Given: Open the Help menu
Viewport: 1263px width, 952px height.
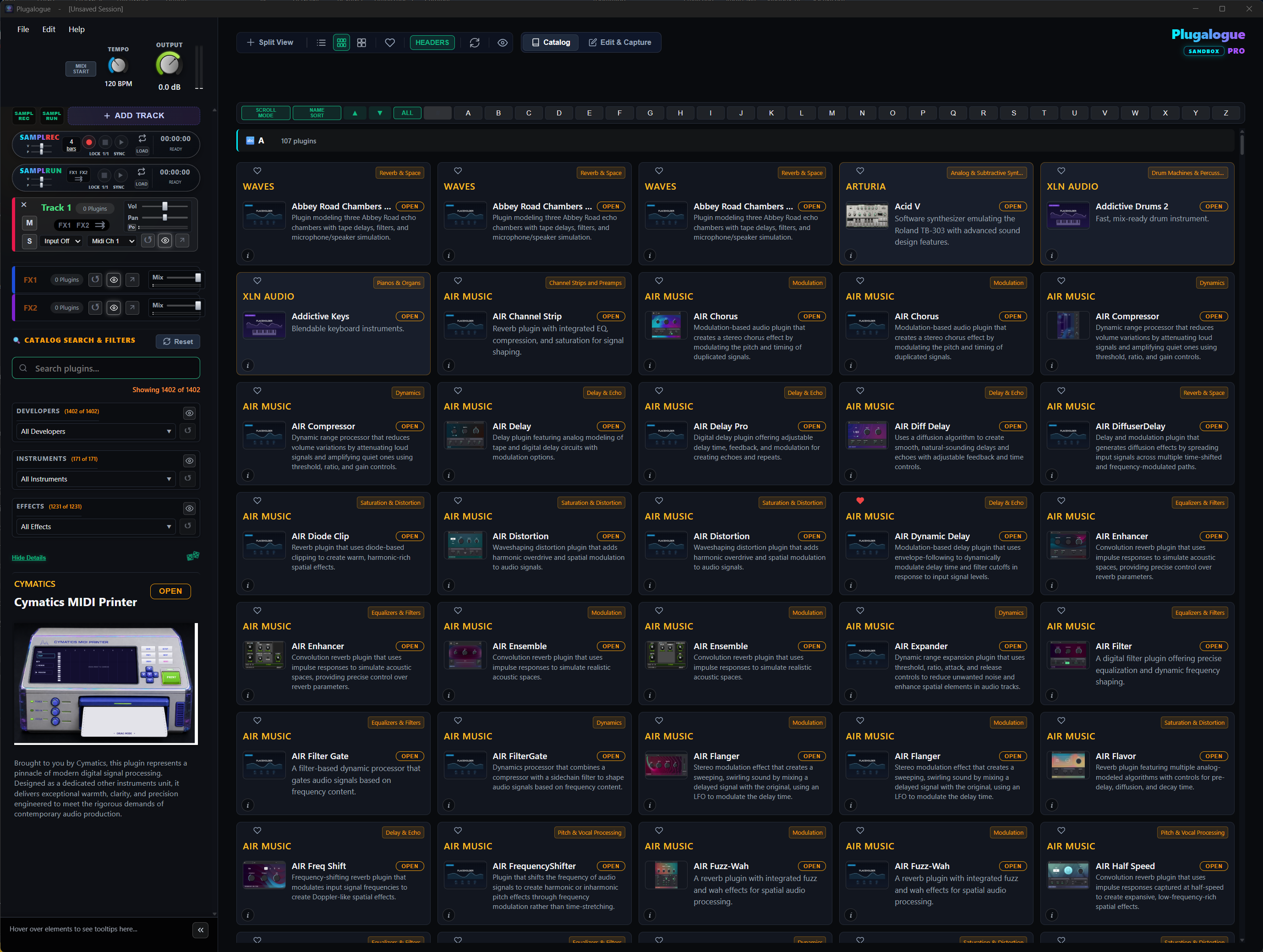Looking at the screenshot, I should 77,29.
